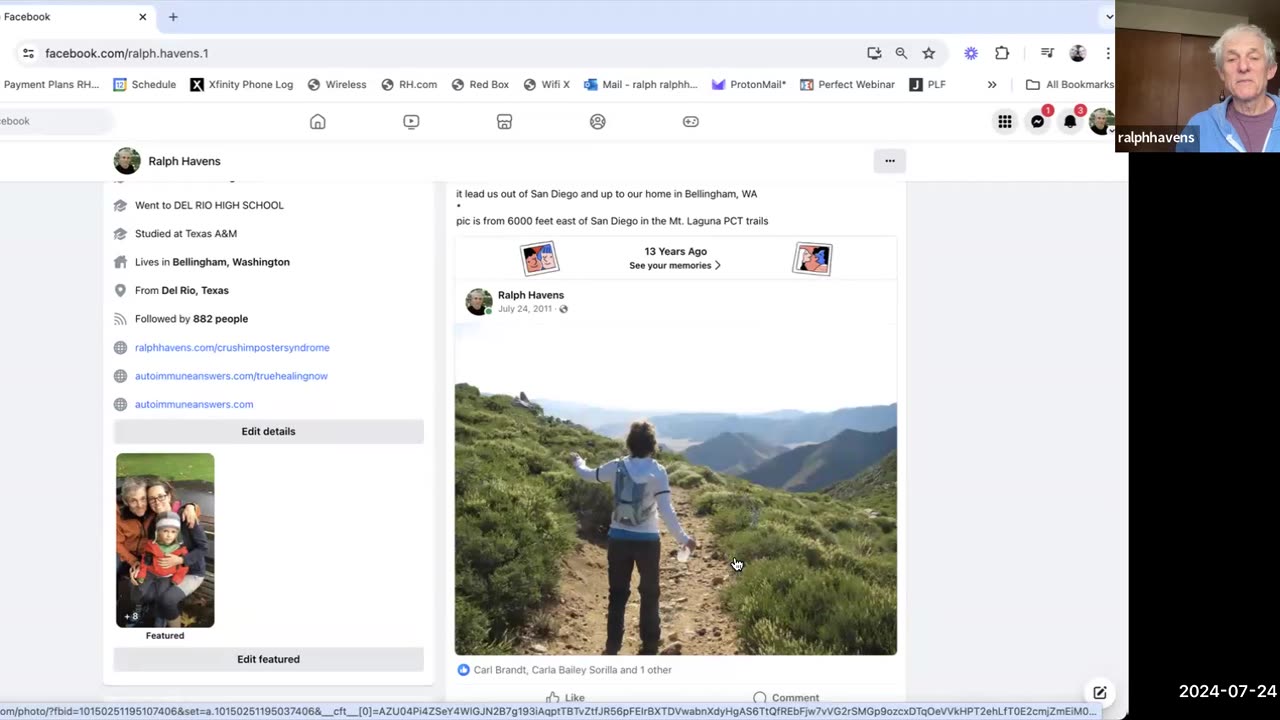Viewport: 1280px width, 720px height.
Task: Open Chrome Extensions puzzle icon
Action: pyautogui.click(x=1002, y=53)
